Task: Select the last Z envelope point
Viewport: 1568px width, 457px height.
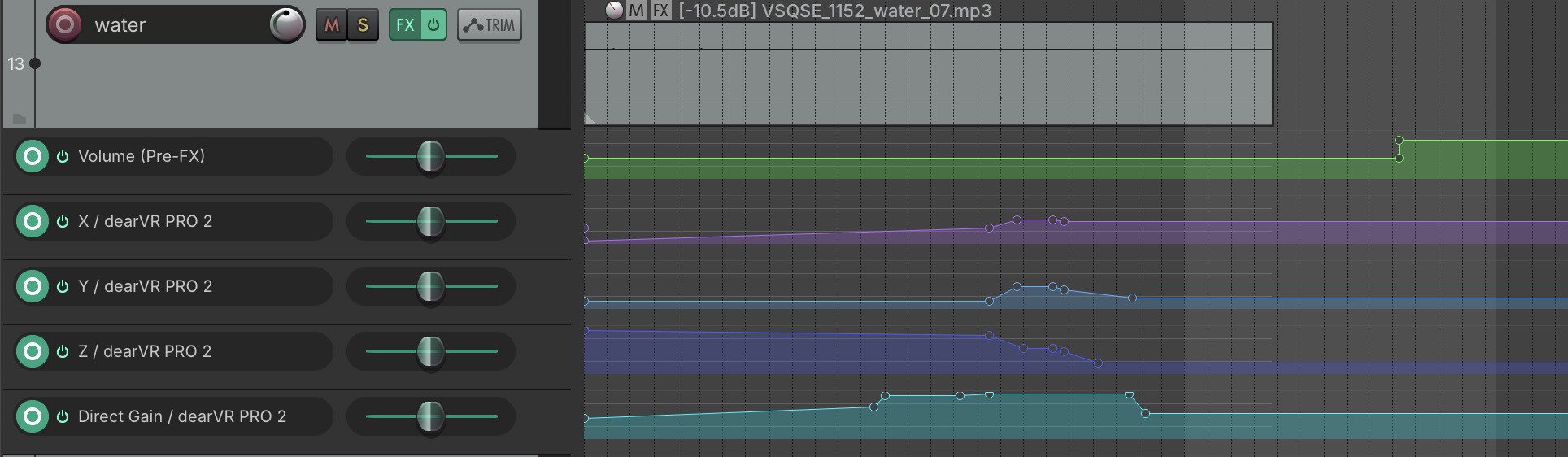Action: 1098,363
